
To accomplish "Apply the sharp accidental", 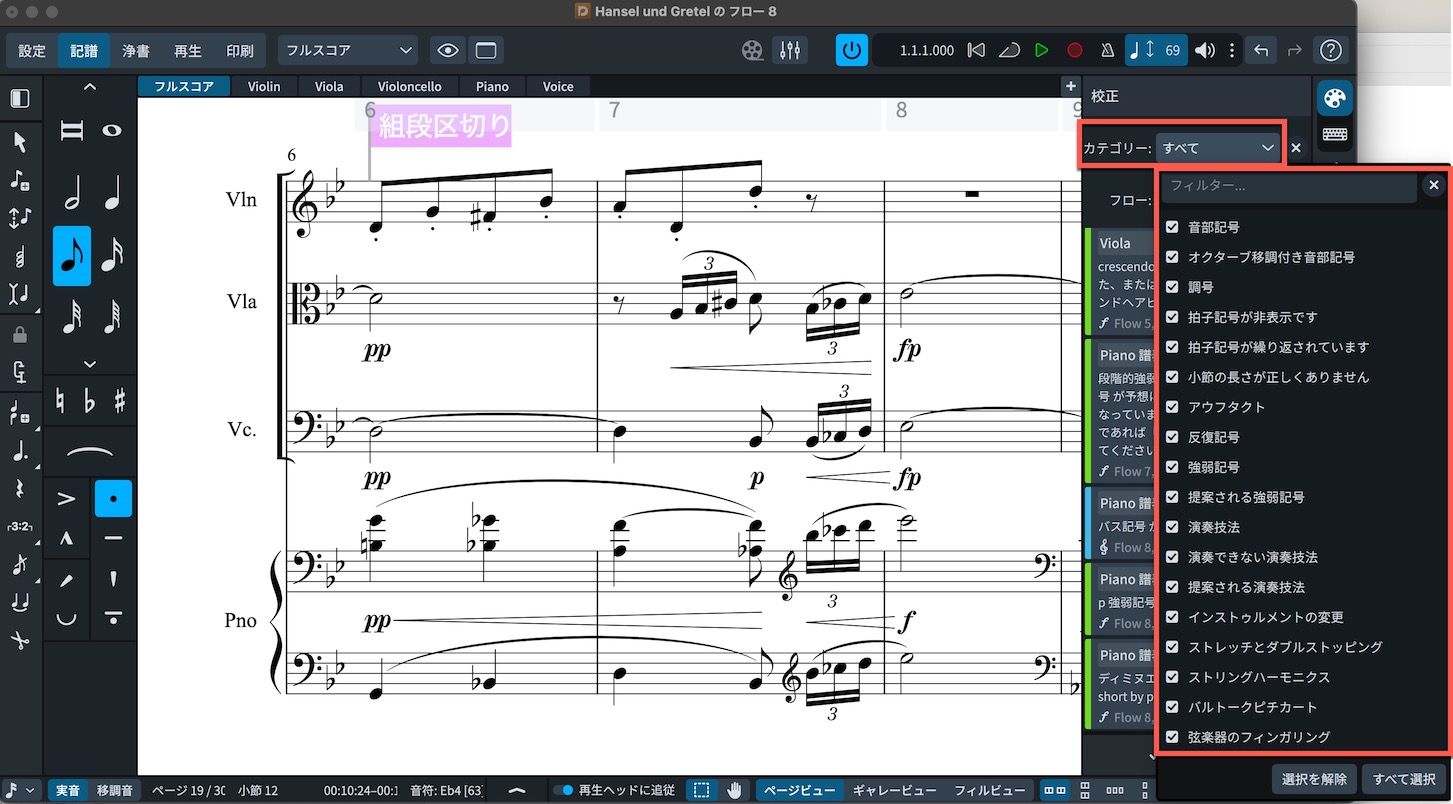I will (120, 402).
